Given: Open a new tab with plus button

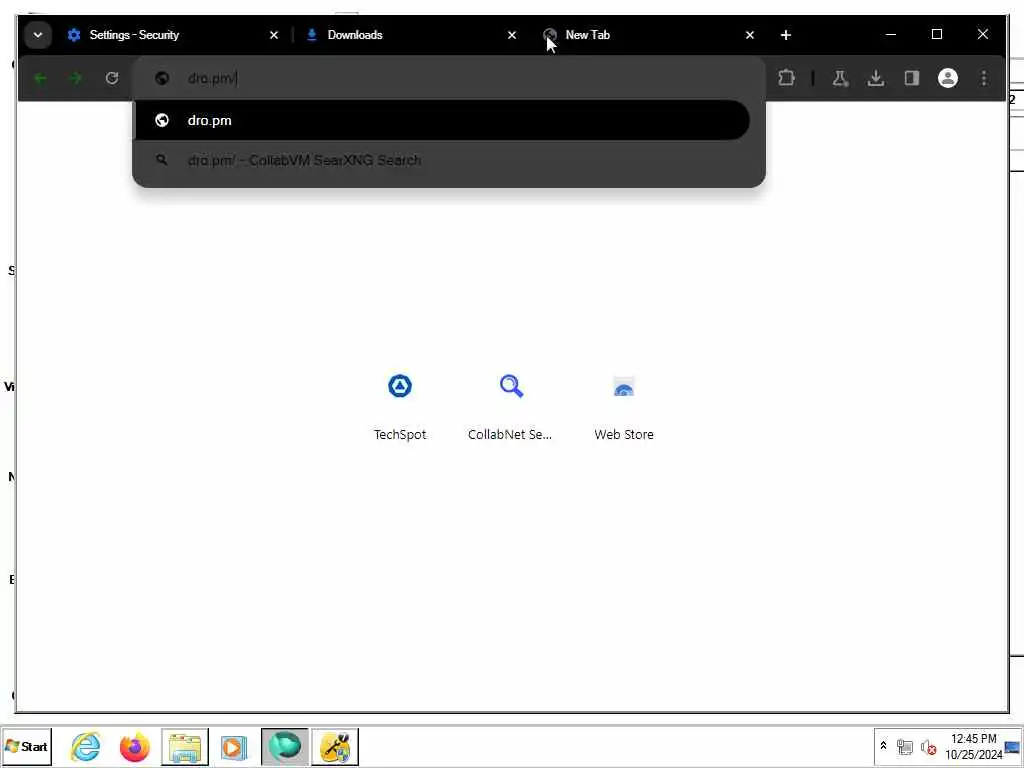Looking at the screenshot, I should [786, 35].
